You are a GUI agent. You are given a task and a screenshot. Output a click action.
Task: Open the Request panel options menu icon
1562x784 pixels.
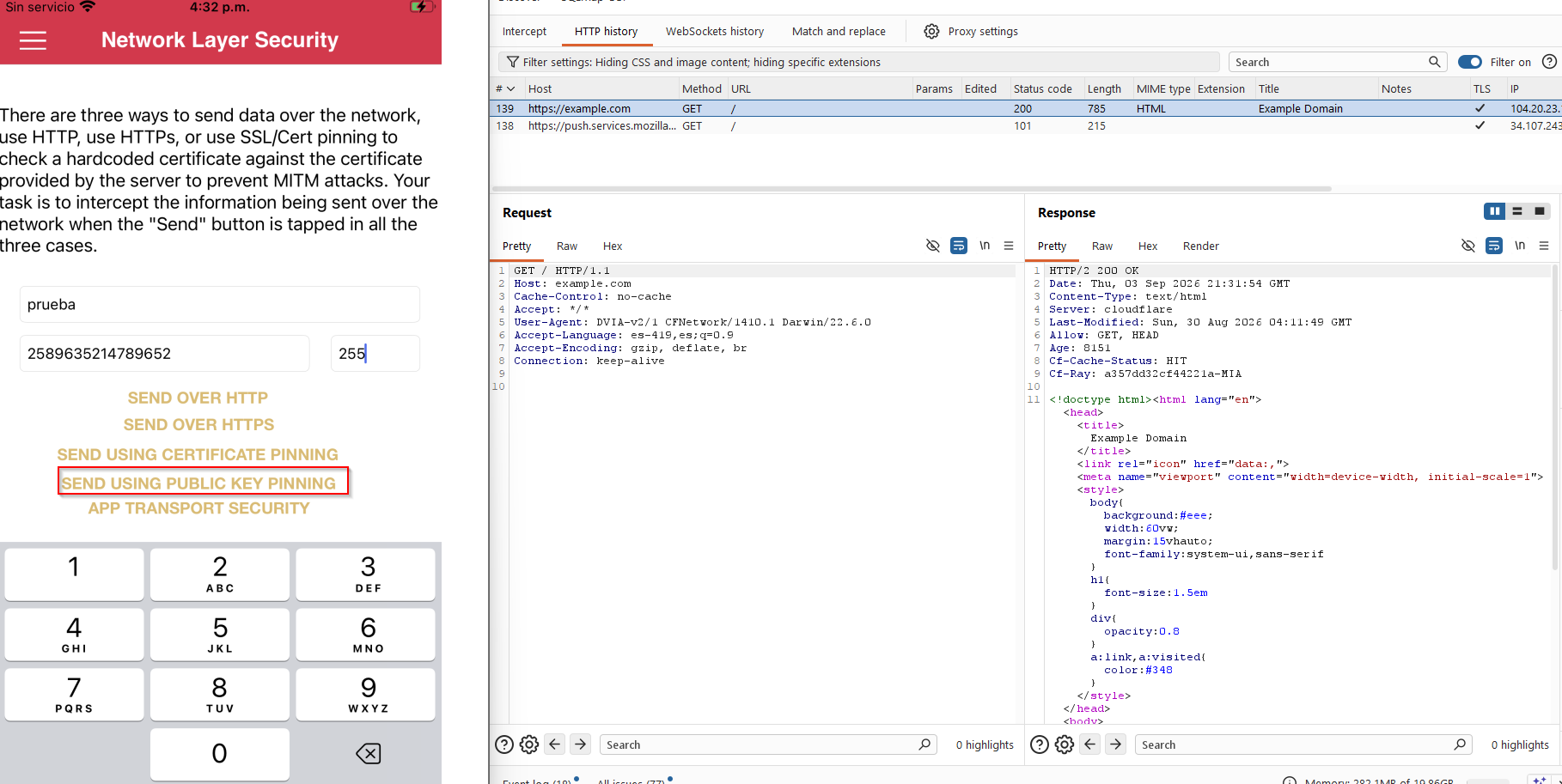[1009, 246]
